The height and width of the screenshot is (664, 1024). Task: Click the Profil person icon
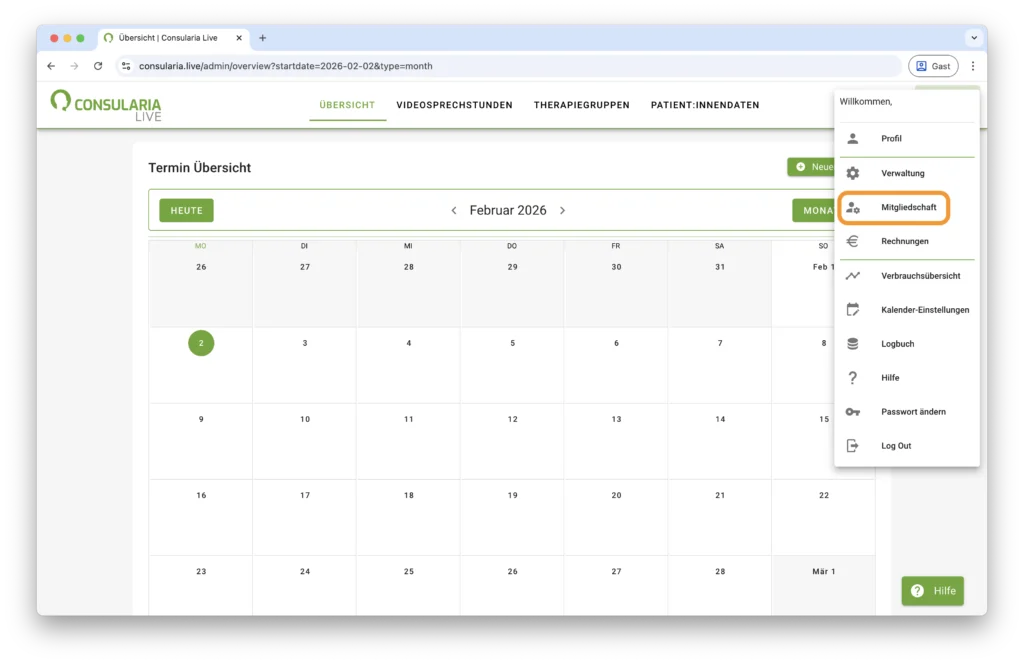[x=852, y=139]
